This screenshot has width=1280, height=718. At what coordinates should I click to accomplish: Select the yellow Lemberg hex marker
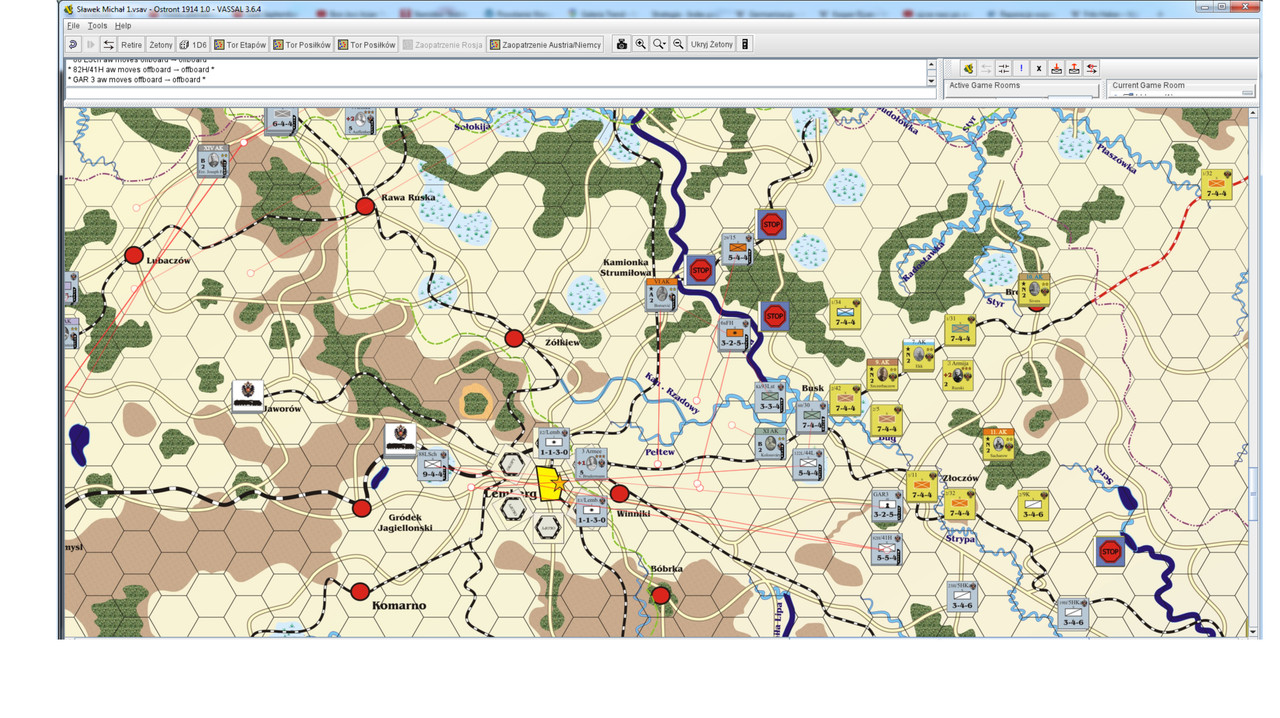(549, 483)
